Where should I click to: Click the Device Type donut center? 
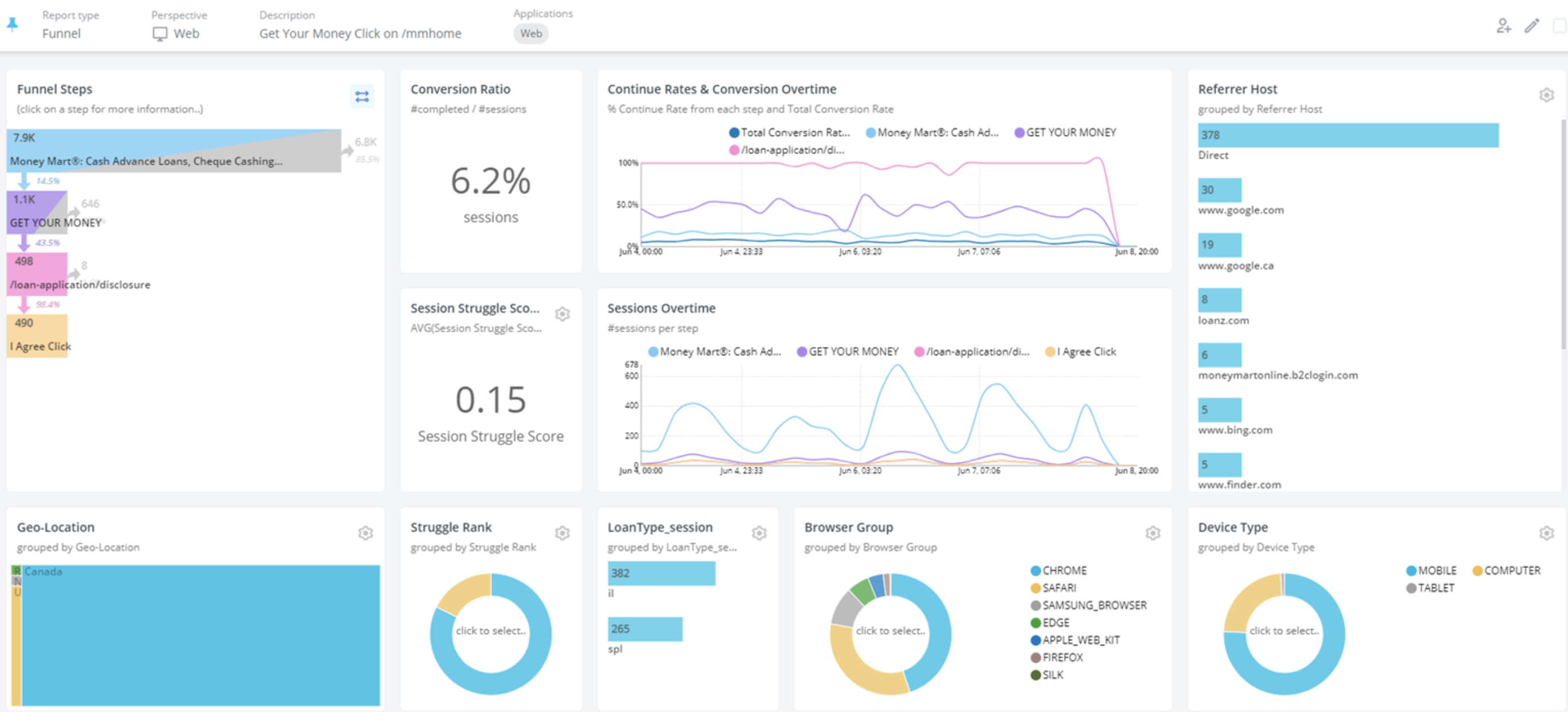pyautogui.click(x=1284, y=631)
